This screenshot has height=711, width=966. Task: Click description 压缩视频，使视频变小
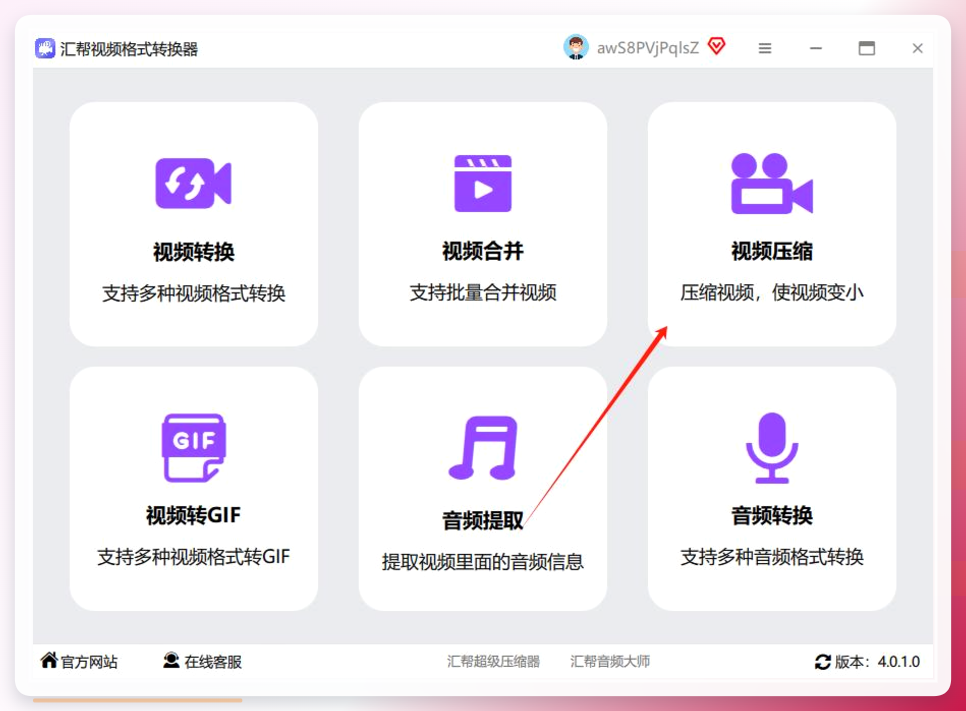point(772,293)
